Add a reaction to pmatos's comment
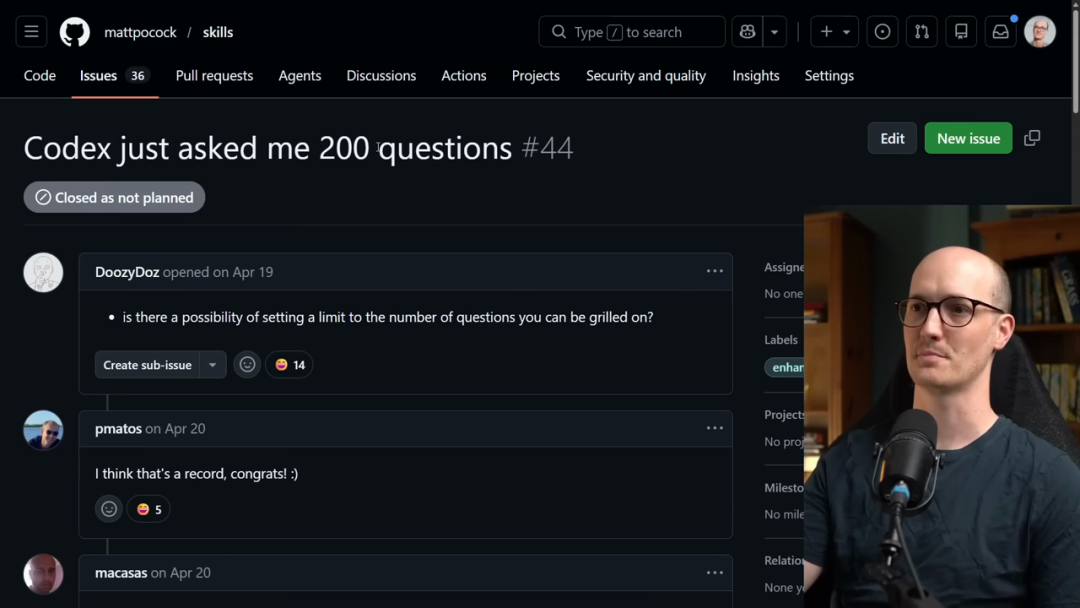The image size is (1080, 608). (x=109, y=510)
